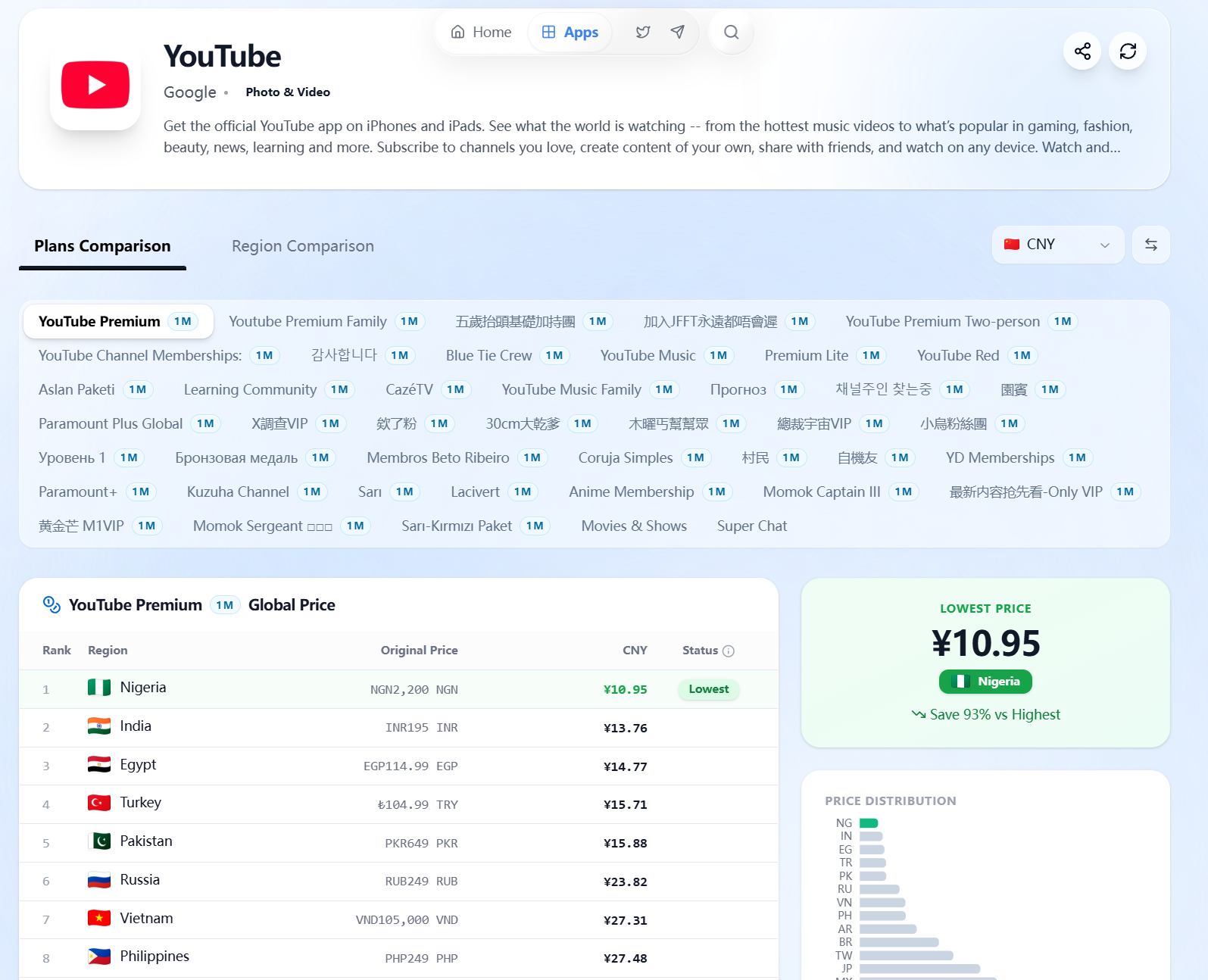Click the refresh icon button
This screenshot has height=980, width=1208.
coord(1128,51)
